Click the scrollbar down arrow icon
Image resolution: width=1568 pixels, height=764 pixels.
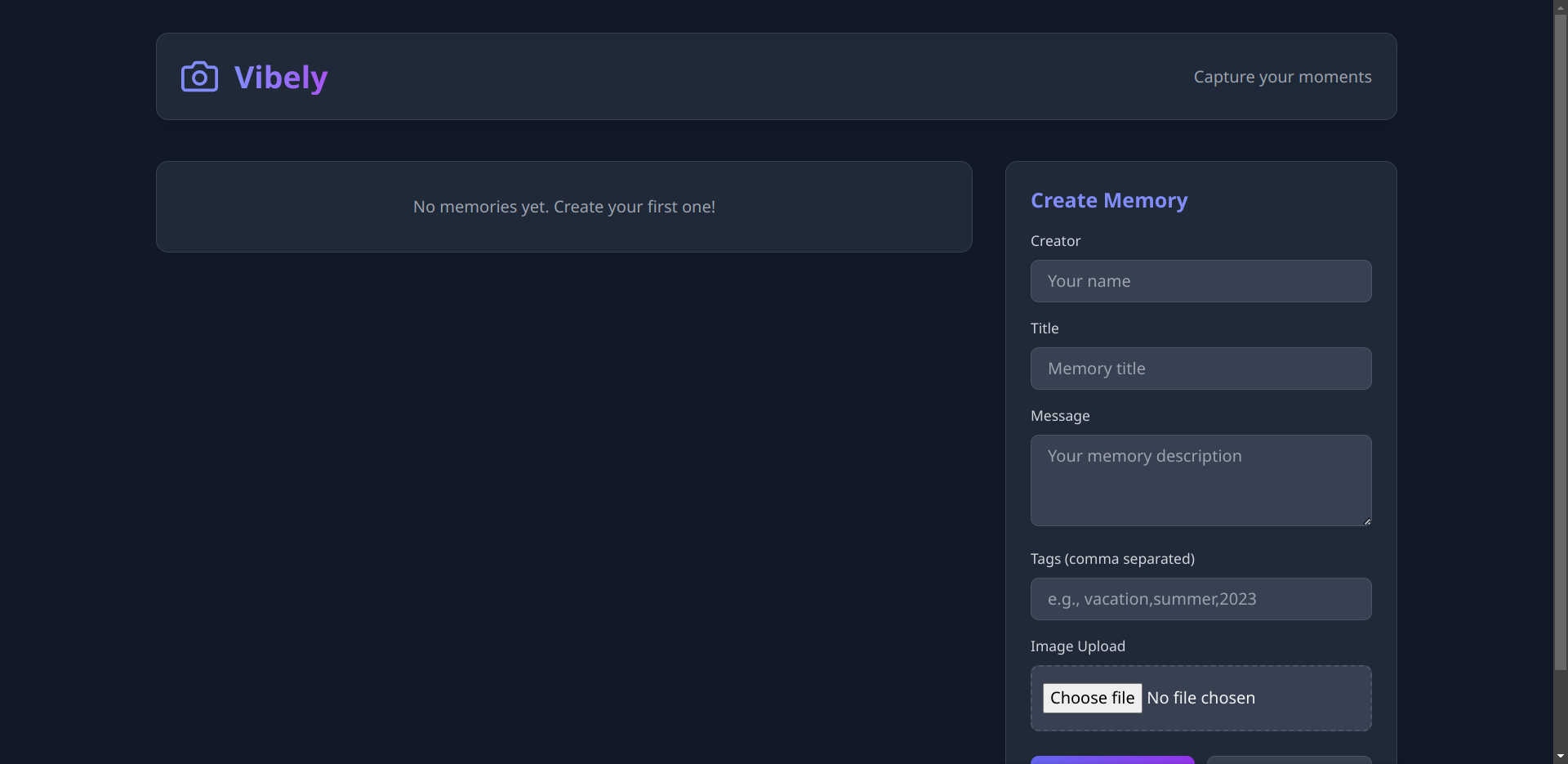pyautogui.click(x=1560, y=757)
